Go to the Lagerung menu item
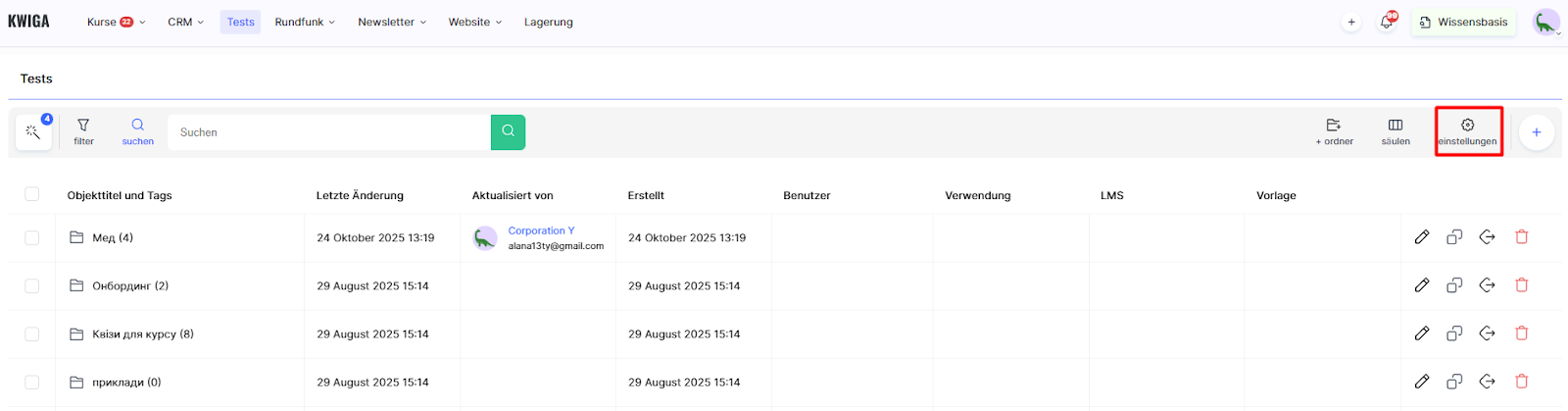Image resolution: width=1568 pixels, height=411 pixels. tap(548, 22)
